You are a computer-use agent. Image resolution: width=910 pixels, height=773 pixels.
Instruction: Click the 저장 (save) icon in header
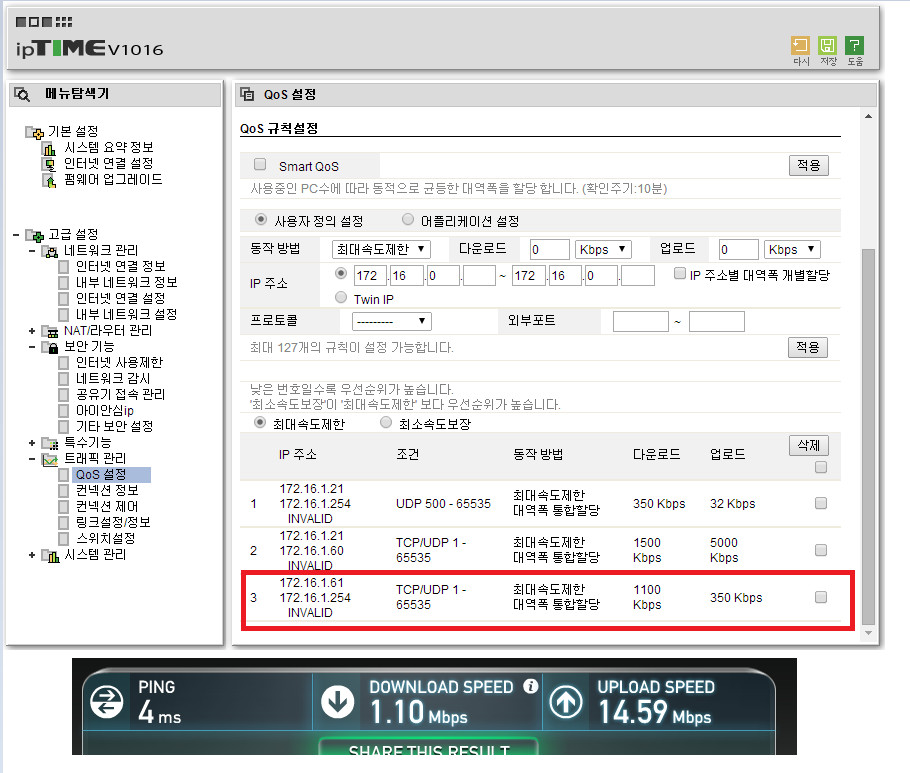tap(827, 46)
